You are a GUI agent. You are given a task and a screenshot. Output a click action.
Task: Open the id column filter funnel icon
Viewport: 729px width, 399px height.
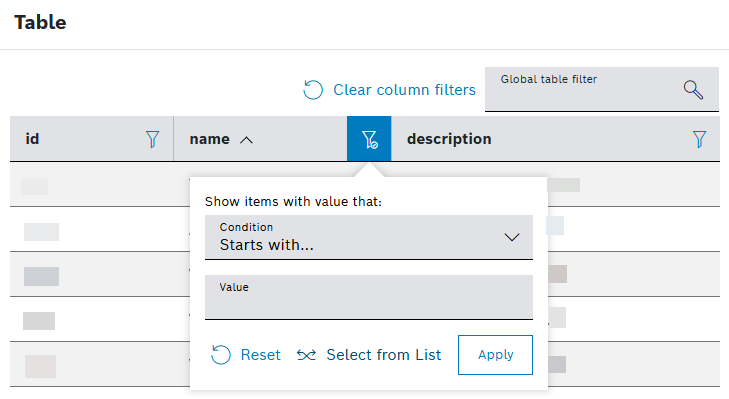pos(152,139)
